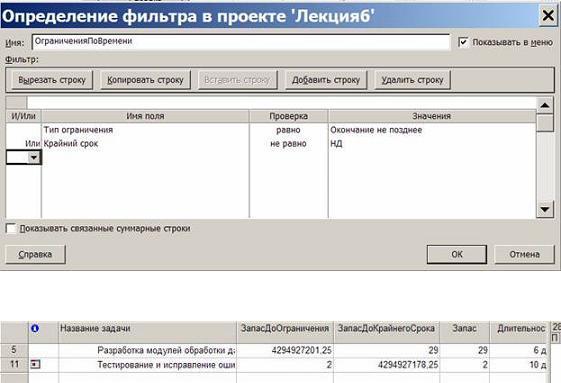The width and height of the screenshot is (561, 383).
Task: Click the 'Вырезать строку' button
Action: point(52,80)
